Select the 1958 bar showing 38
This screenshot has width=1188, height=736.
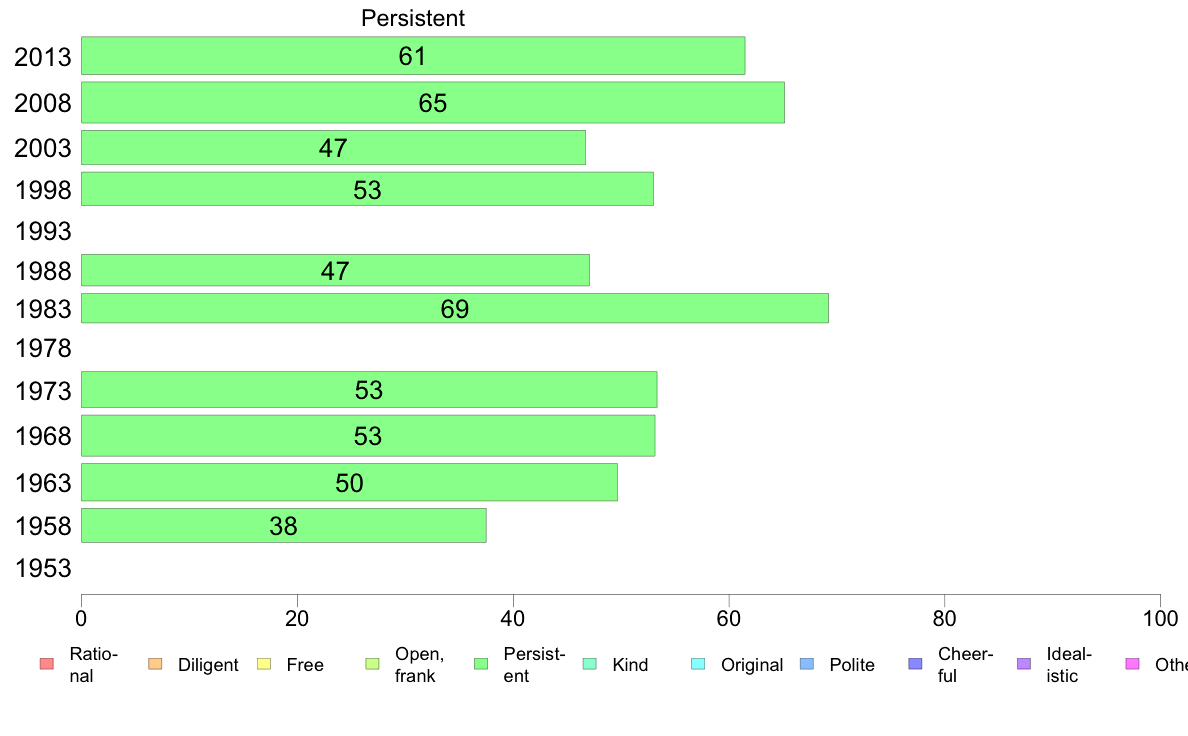pos(283,525)
